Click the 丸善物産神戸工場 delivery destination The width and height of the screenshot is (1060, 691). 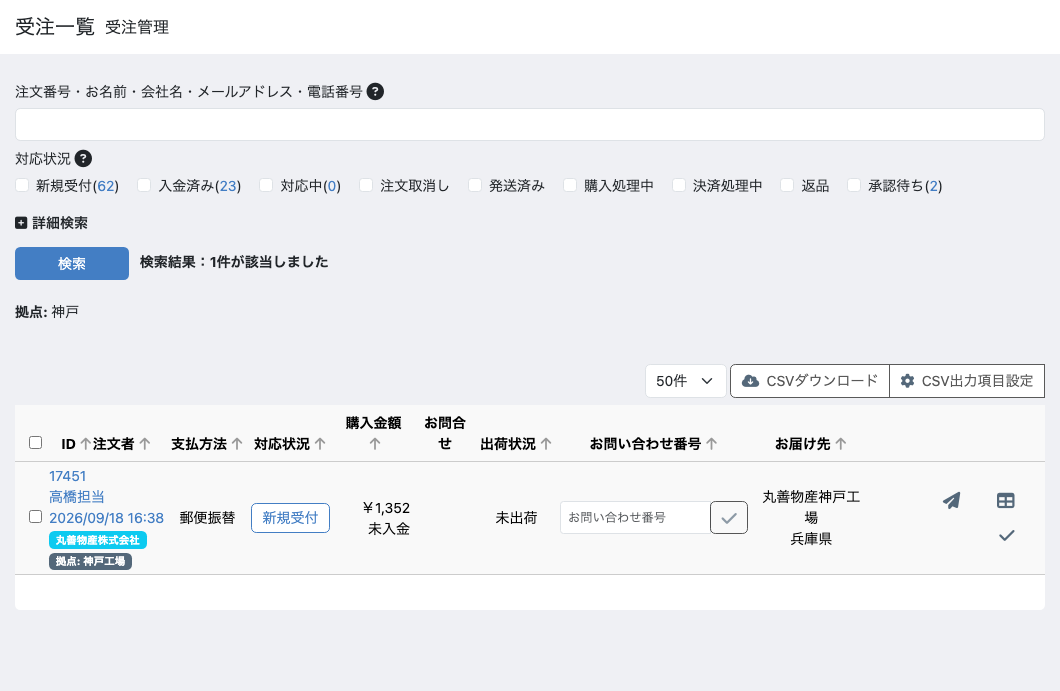tap(811, 507)
